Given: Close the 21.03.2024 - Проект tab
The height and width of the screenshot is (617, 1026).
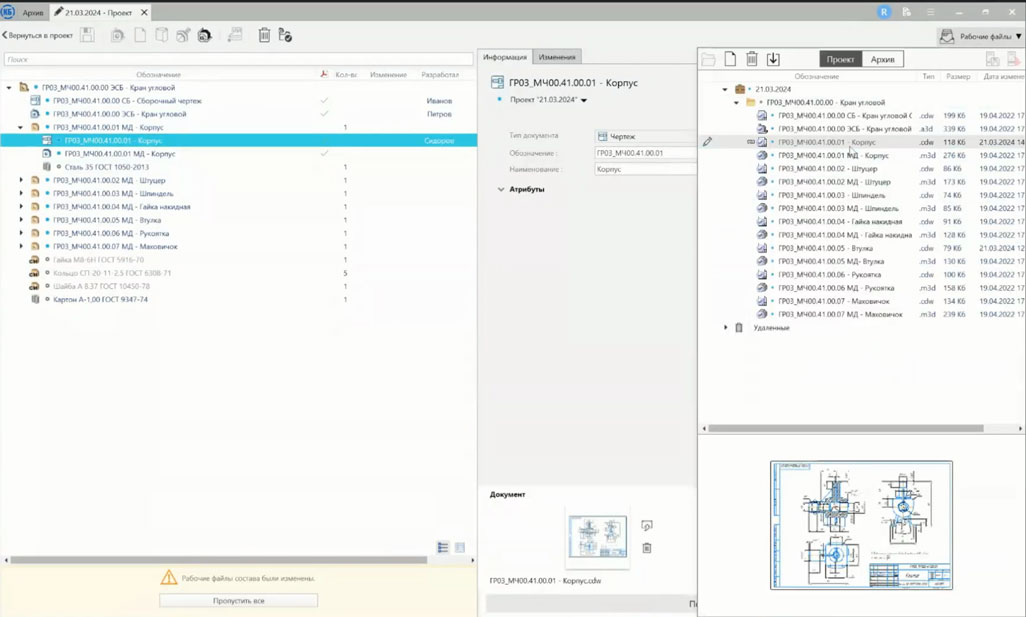Looking at the screenshot, I should pos(145,12).
